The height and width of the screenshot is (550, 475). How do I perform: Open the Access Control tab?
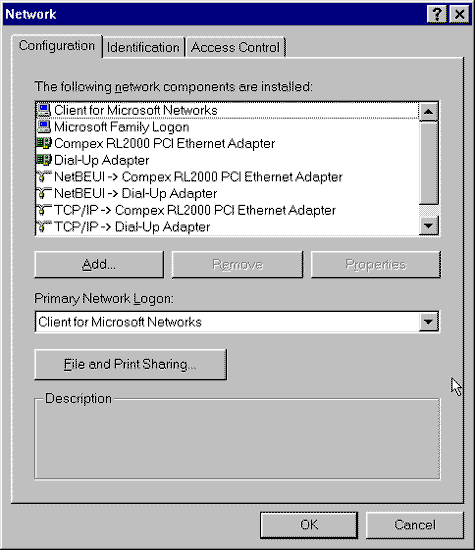[235, 47]
